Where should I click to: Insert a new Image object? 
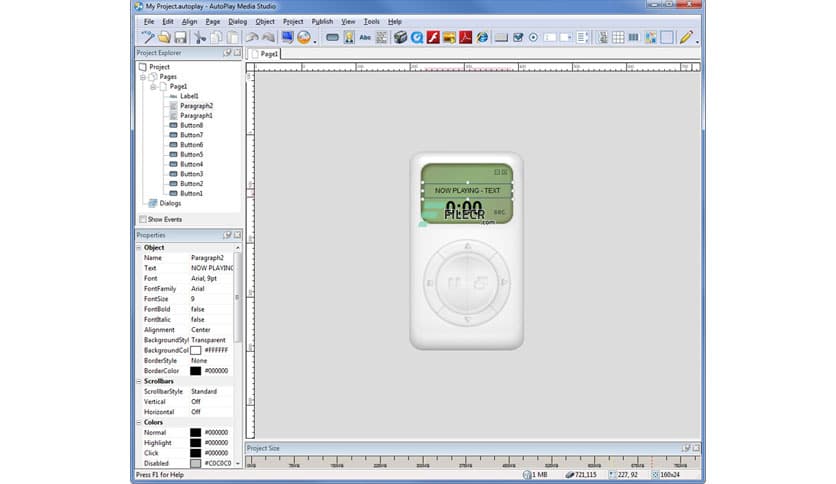(349, 37)
